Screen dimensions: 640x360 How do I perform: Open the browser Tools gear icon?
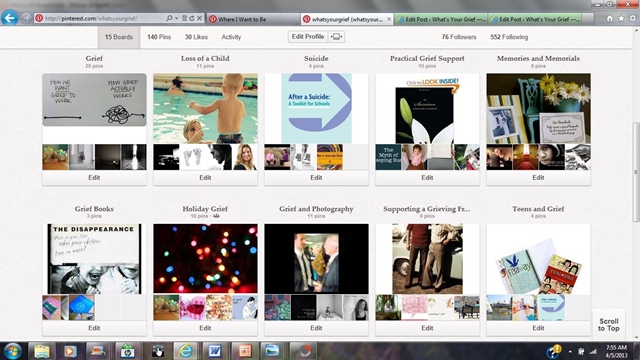(633, 18)
